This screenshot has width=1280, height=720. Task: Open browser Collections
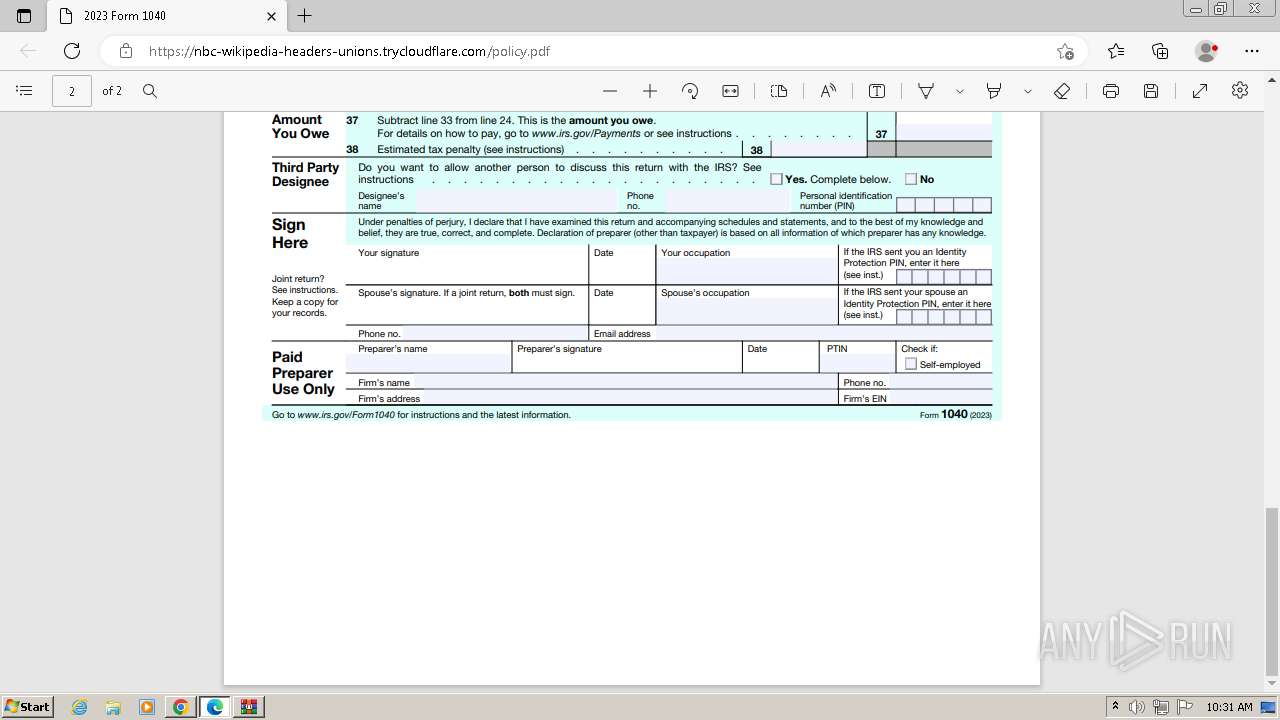click(1160, 51)
